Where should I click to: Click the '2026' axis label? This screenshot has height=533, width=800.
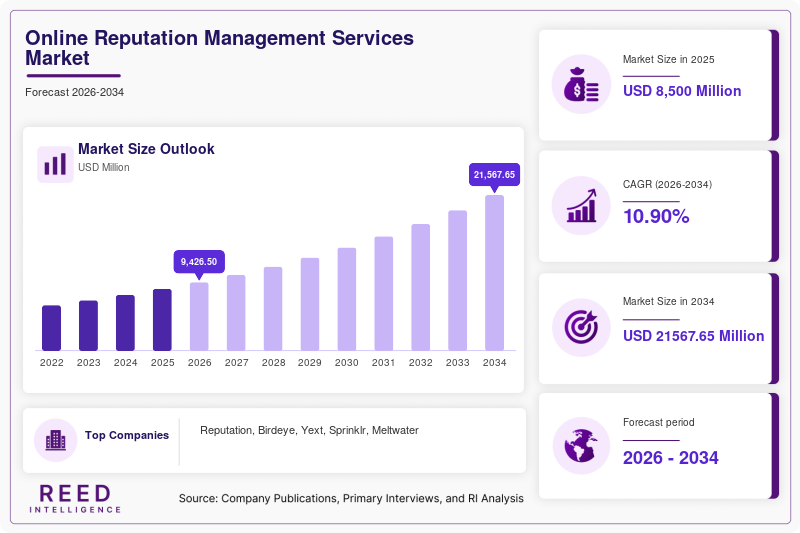199,363
